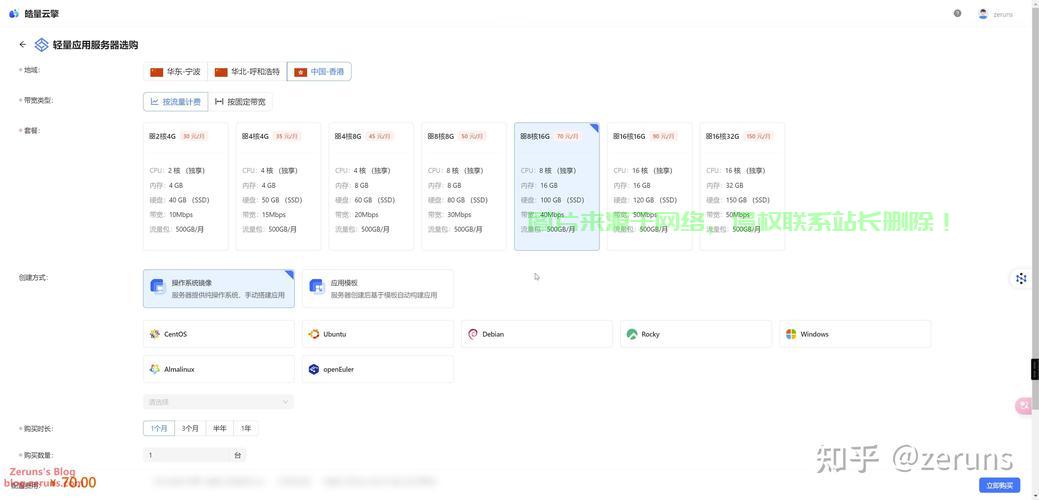
Task: Select the 2核4G 30元/月 plan
Action: point(186,186)
